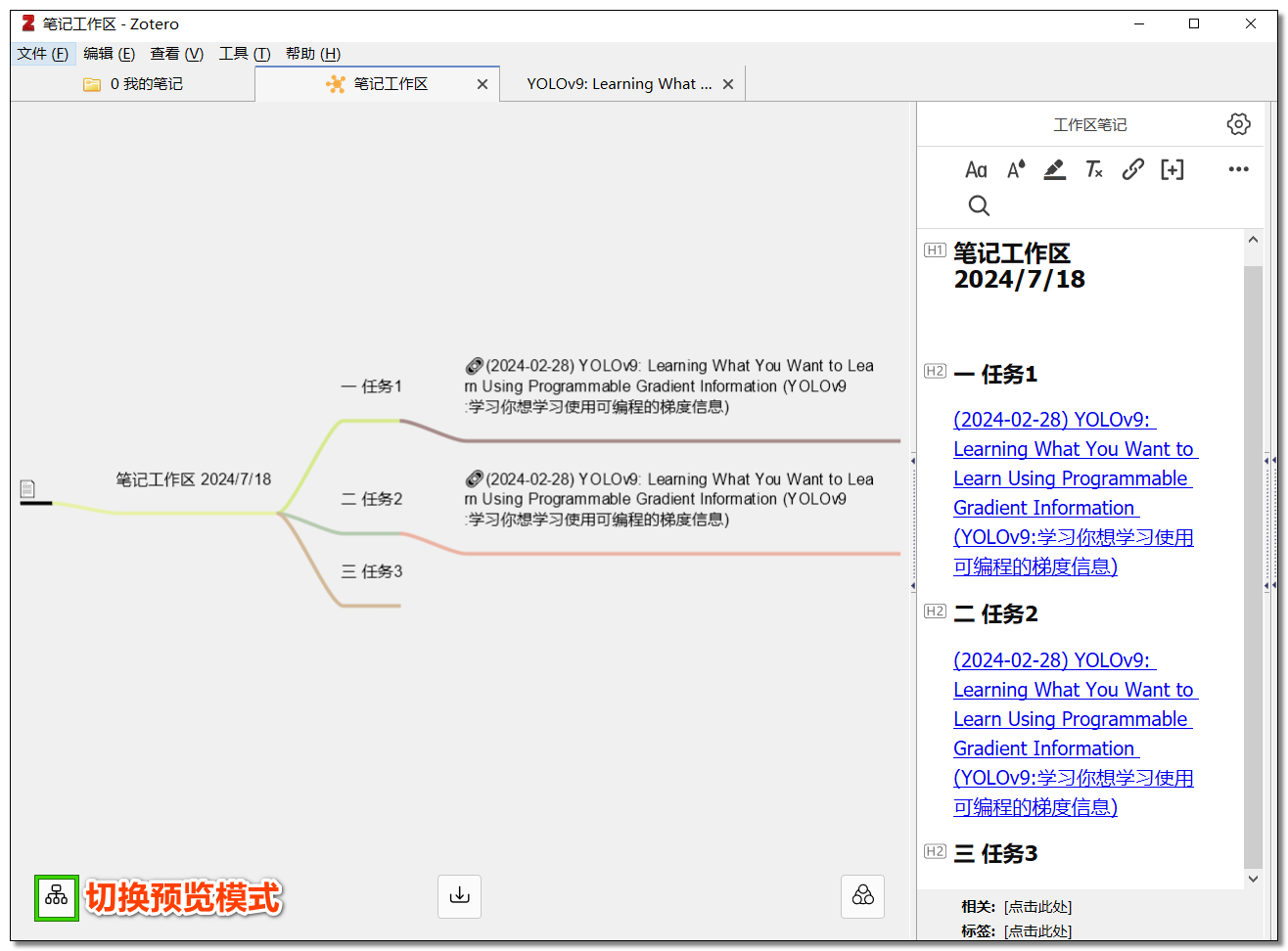Click the 笔记工作区 2024/7/18 note title

click(1019, 266)
